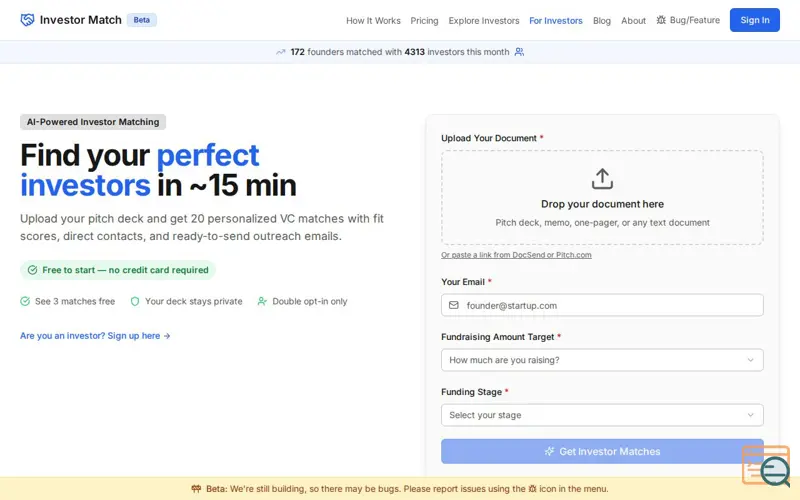Click the 'Upload Your Document' label
Viewport: 800px width, 500px height.
point(488,138)
